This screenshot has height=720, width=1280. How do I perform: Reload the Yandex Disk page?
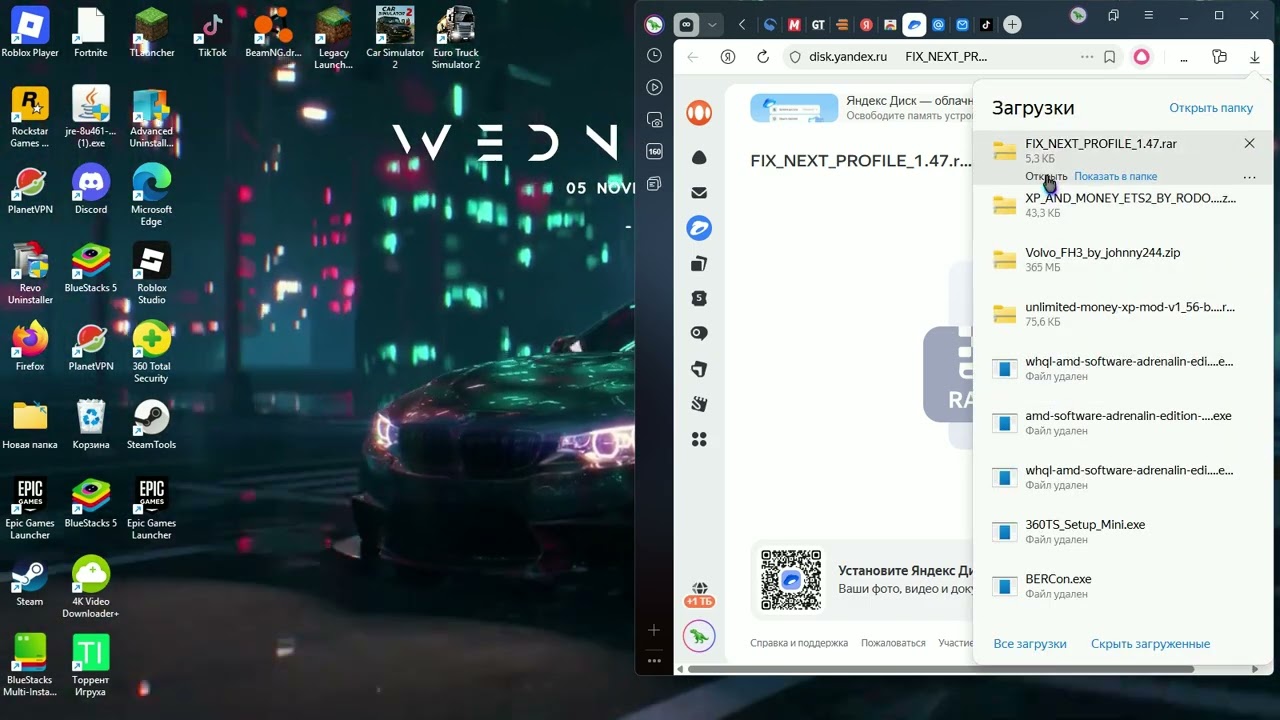pyautogui.click(x=763, y=57)
